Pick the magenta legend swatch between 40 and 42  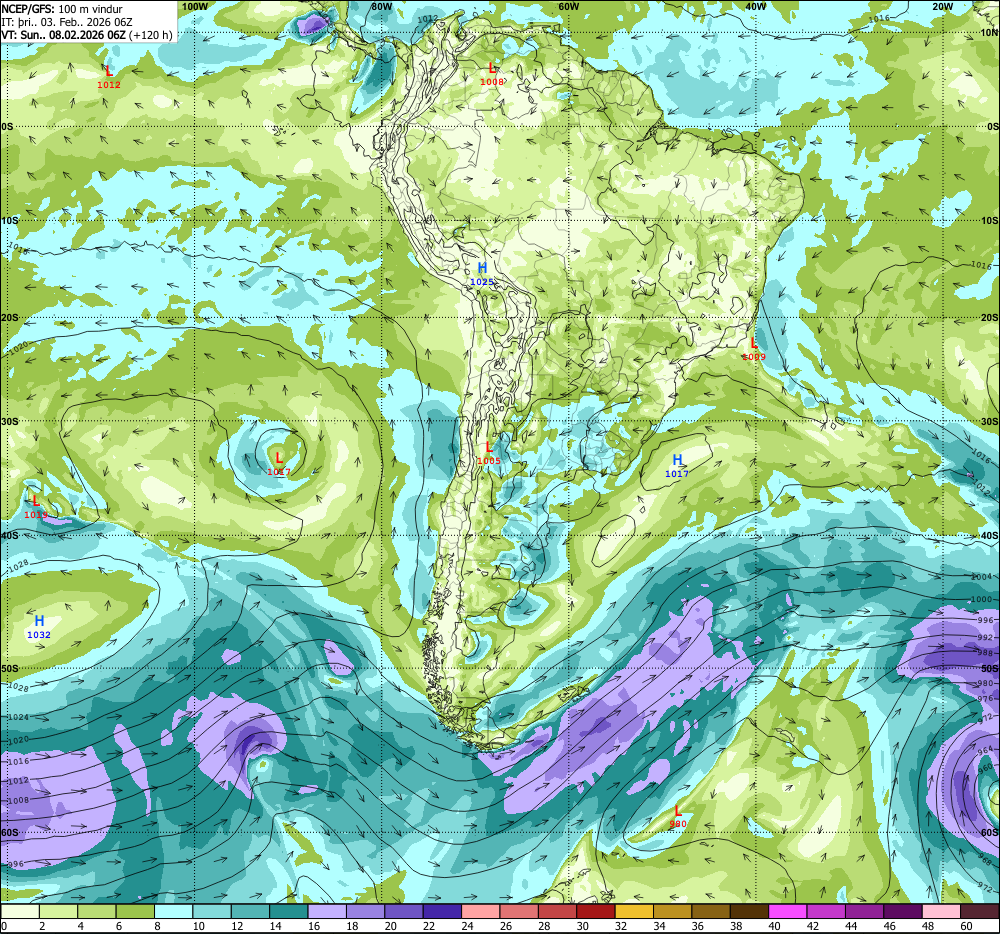(x=788, y=912)
